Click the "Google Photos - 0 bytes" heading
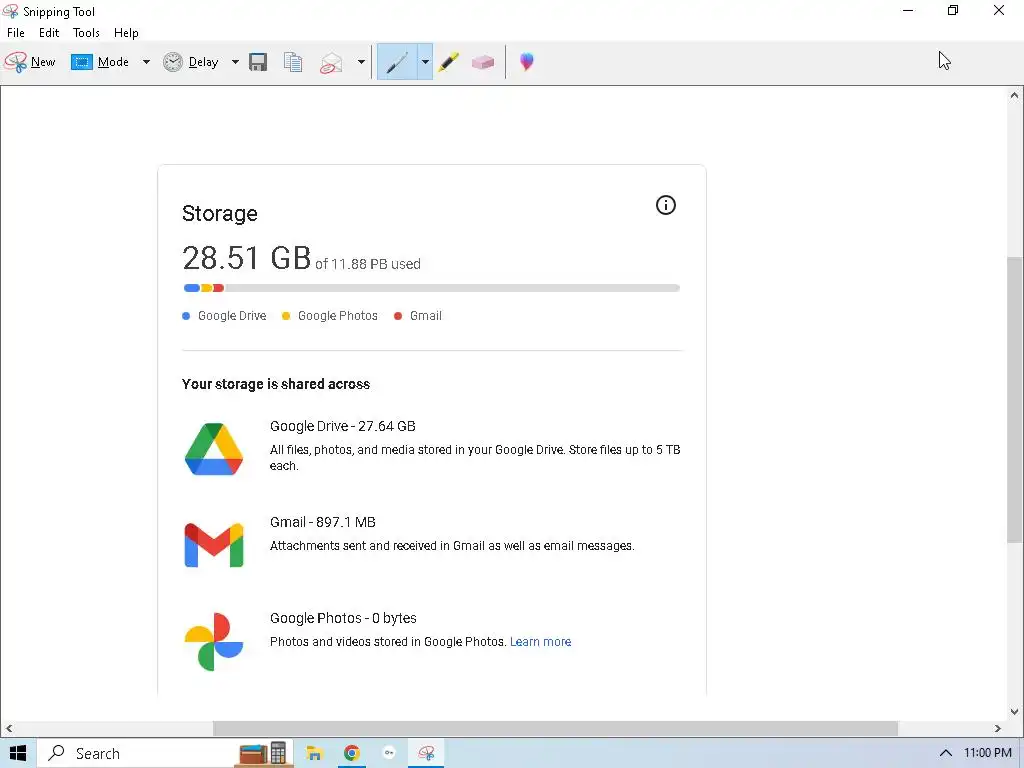Screen dimensions: 1024x768 tap(344, 618)
